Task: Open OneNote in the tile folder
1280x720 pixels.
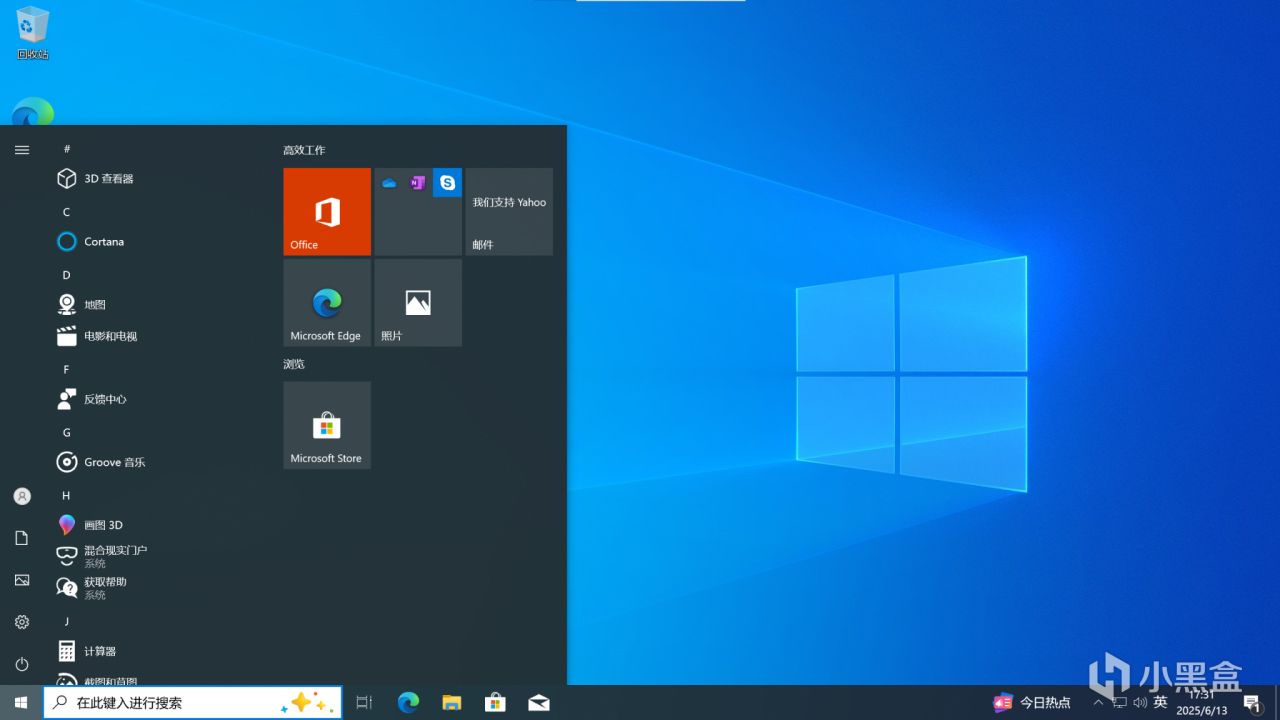Action: (418, 183)
